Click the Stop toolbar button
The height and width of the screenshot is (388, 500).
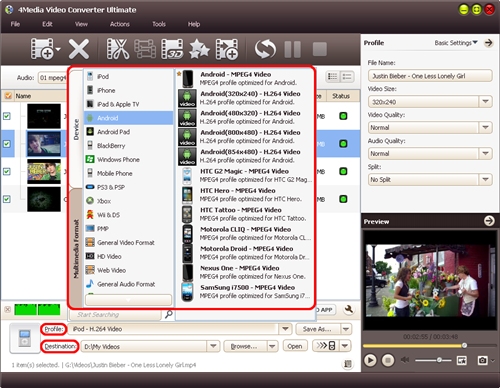click(320, 49)
